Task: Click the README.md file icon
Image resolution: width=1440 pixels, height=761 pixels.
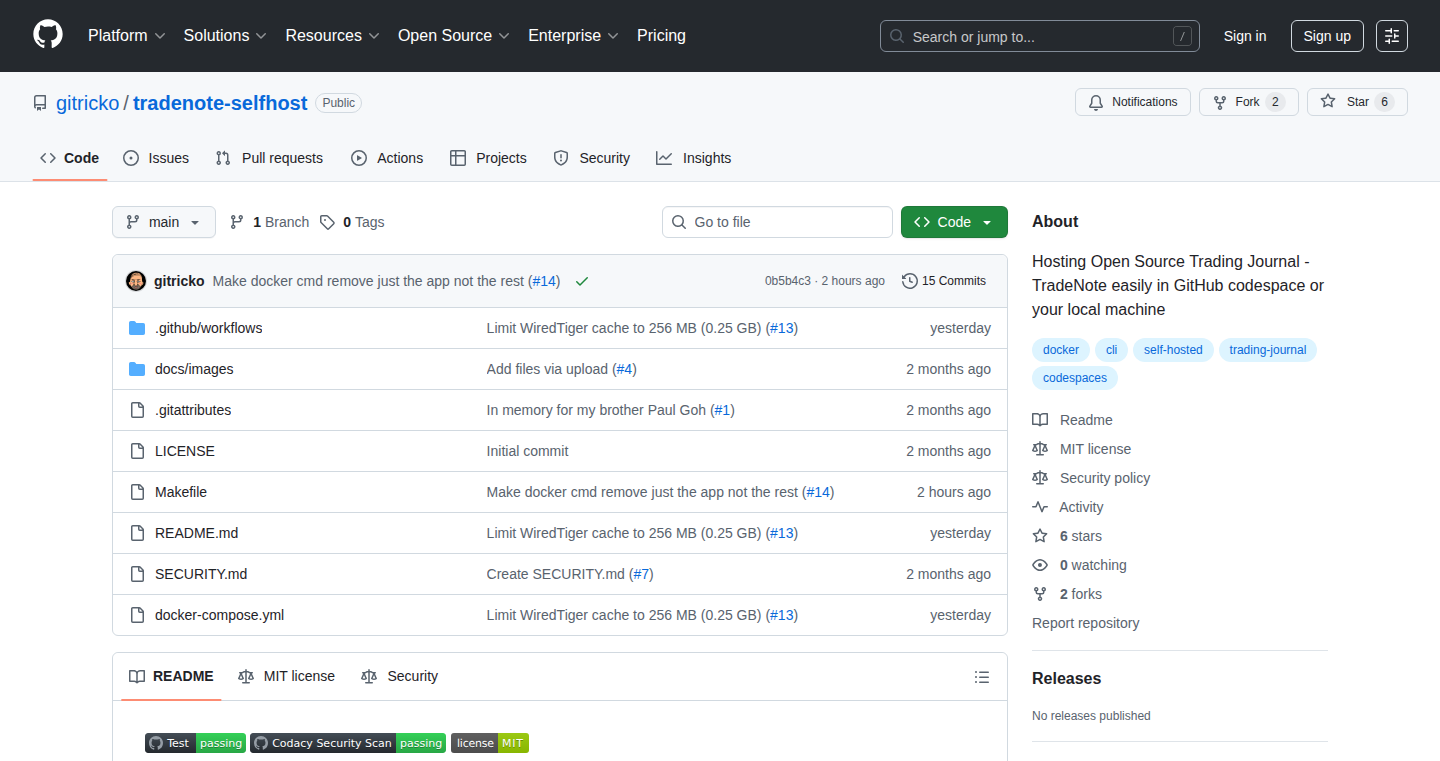Action: [137, 533]
